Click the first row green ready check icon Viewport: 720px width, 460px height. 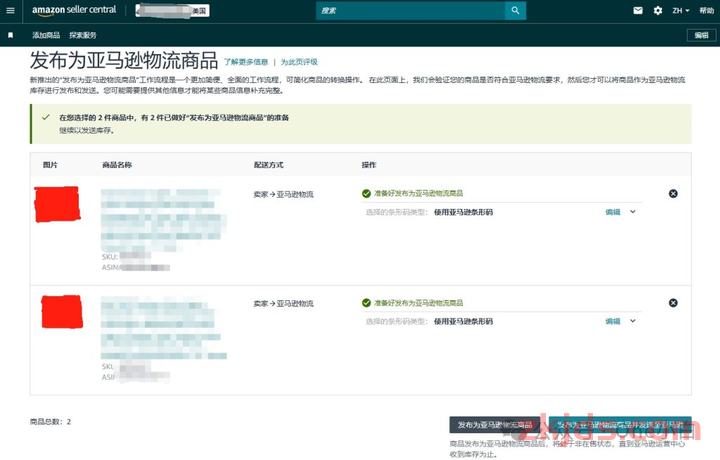366,194
